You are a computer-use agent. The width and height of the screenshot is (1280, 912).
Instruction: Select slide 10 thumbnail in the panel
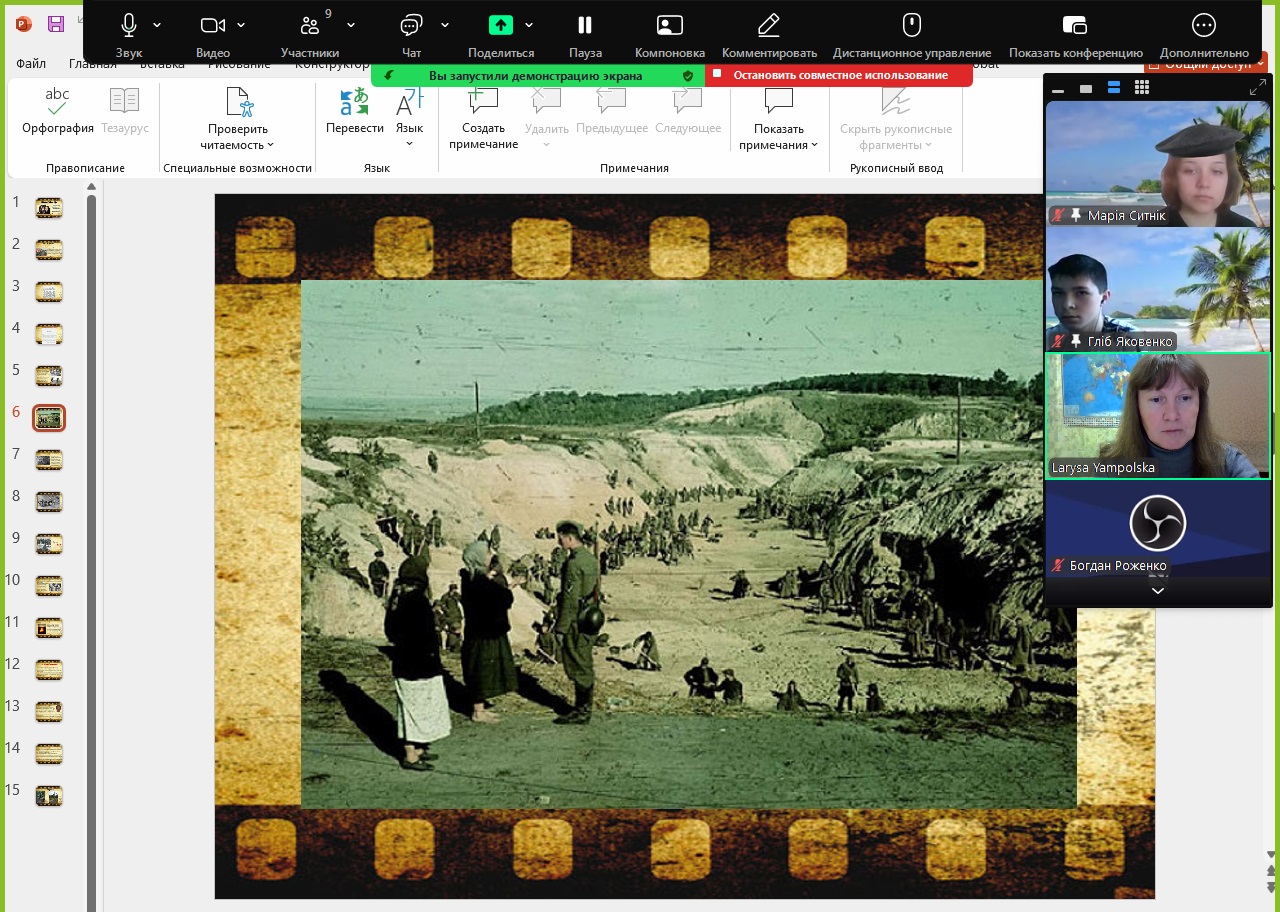pos(49,586)
